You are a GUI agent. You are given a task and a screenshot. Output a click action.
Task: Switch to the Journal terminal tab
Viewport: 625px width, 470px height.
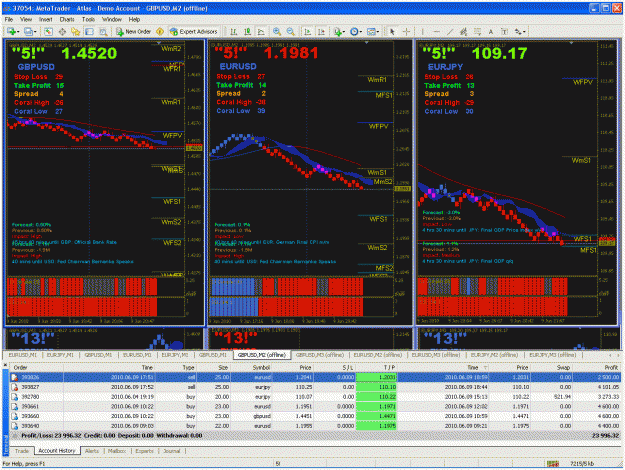171,451
